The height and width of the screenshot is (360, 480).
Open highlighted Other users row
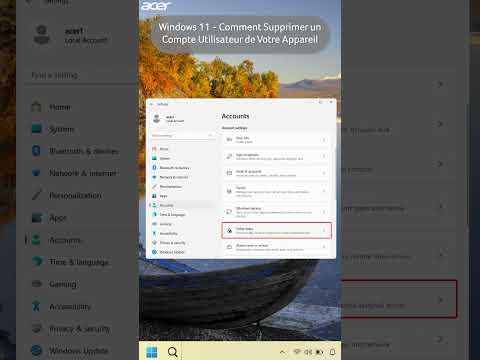(x=276, y=230)
